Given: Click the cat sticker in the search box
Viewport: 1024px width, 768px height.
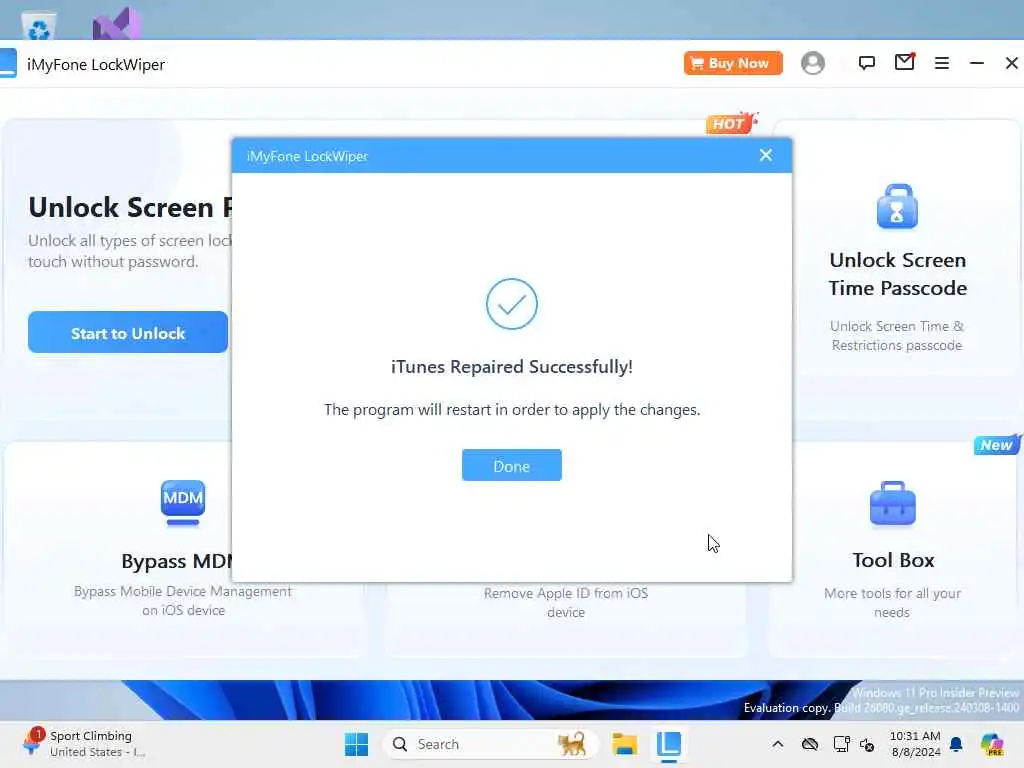Looking at the screenshot, I should coord(571,744).
